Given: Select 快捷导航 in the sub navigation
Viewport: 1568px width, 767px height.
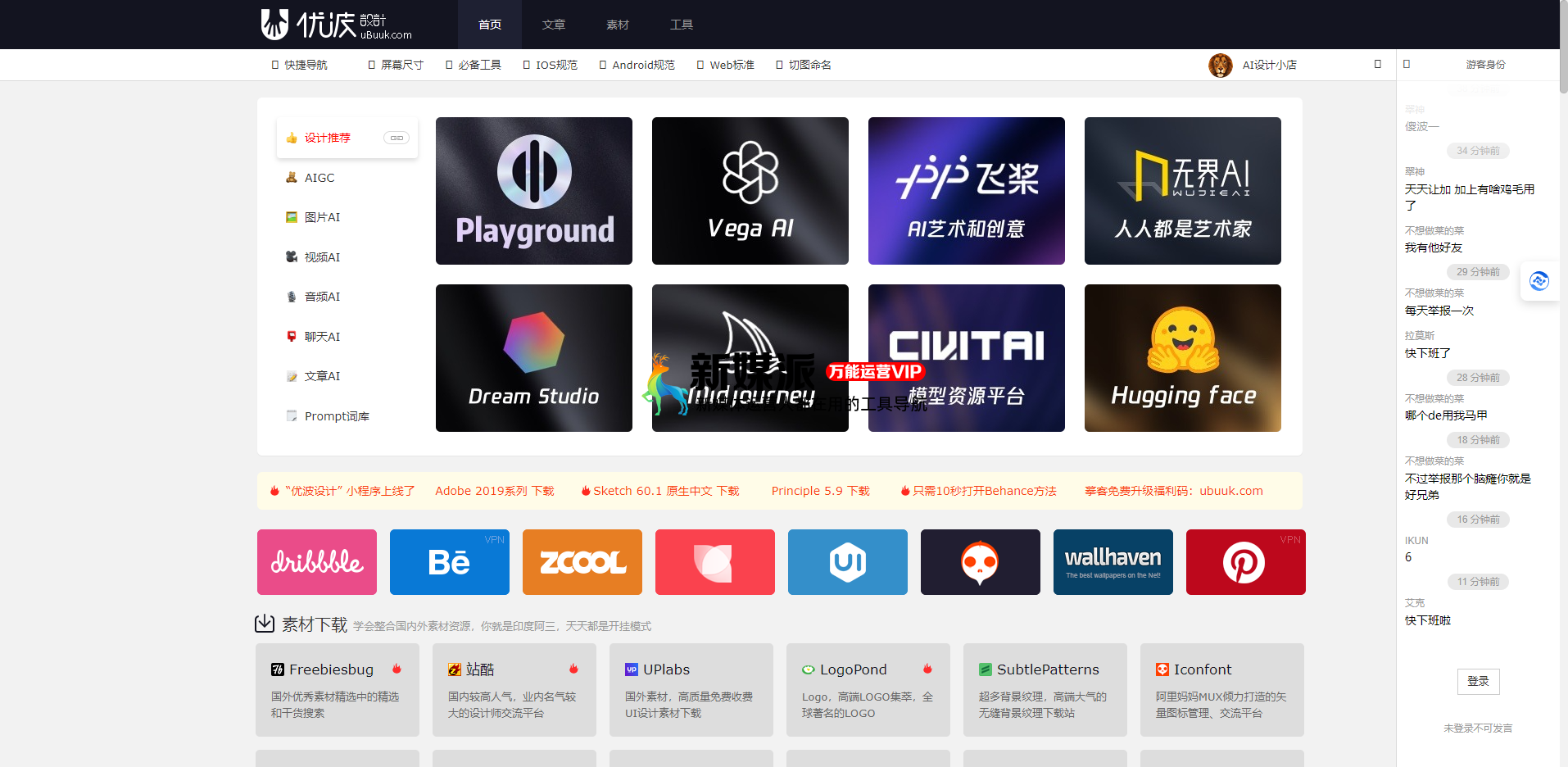Looking at the screenshot, I should point(300,65).
